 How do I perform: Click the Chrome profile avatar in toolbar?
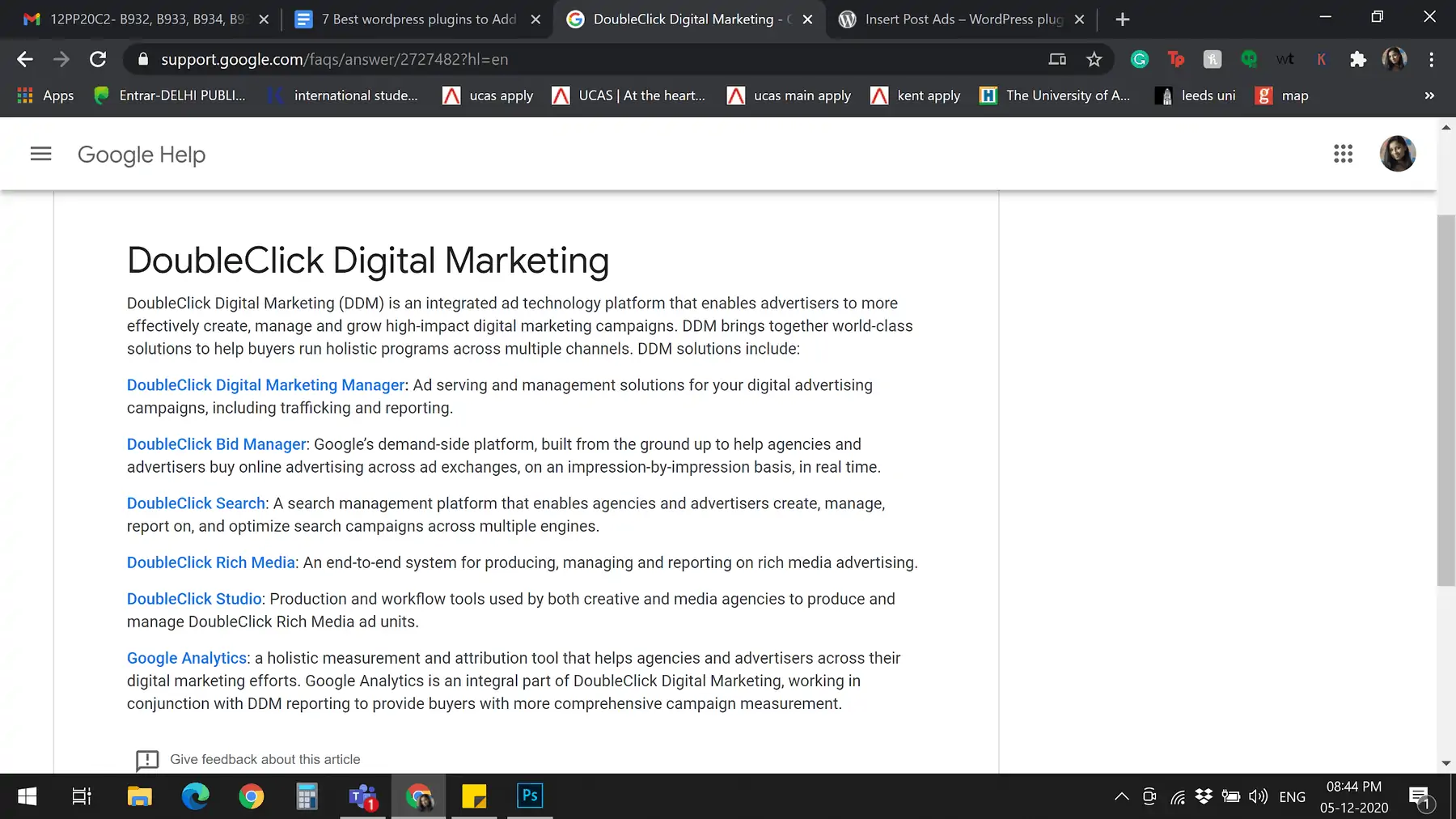(1395, 59)
